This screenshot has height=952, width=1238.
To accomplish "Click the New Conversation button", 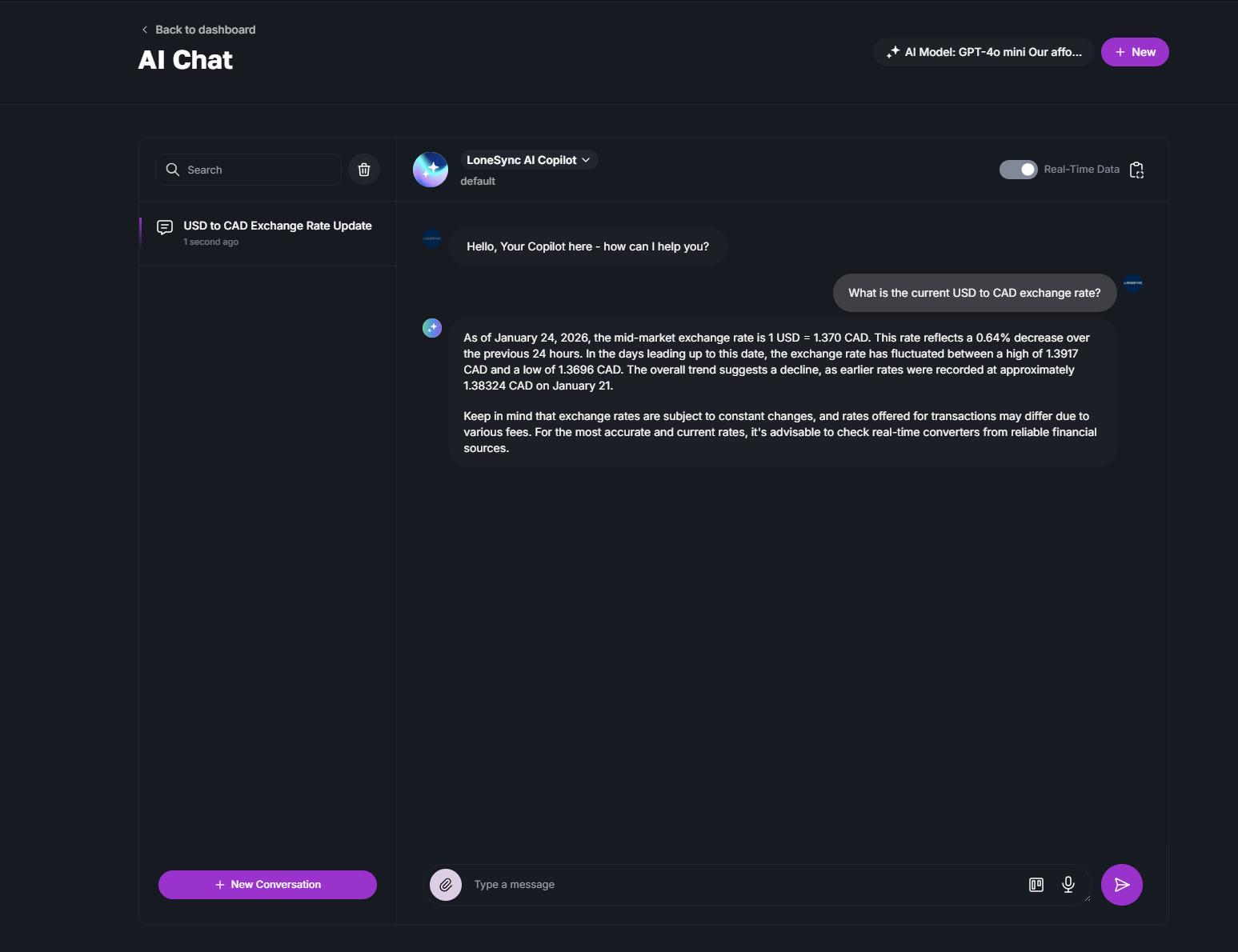I will tap(267, 885).
